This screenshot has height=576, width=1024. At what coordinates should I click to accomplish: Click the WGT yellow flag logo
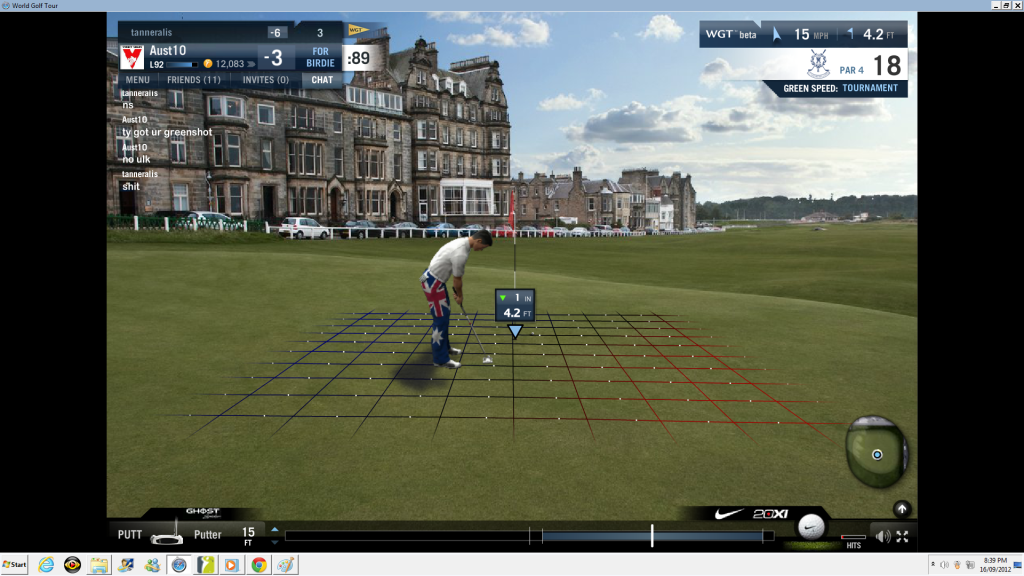pyautogui.click(x=357, y=31)
